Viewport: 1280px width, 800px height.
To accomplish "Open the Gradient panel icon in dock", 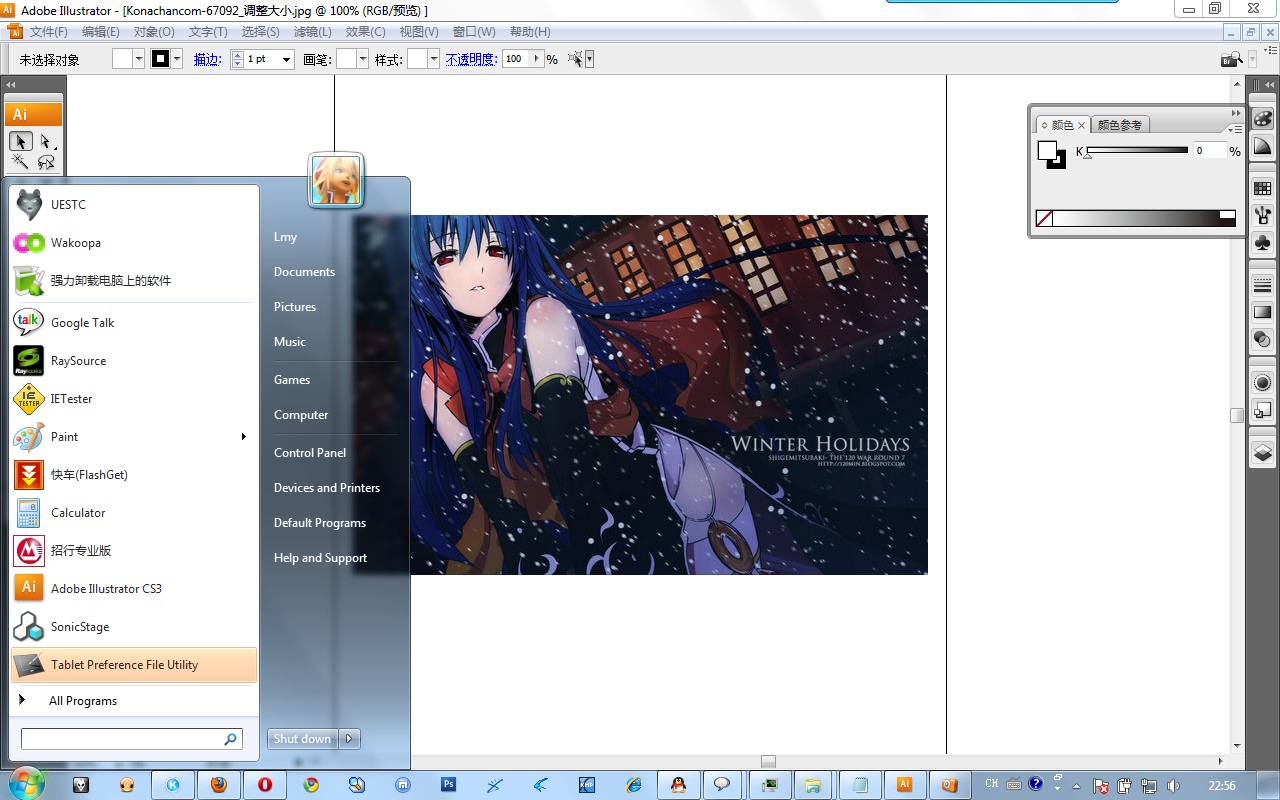I will coord(1262,312).
